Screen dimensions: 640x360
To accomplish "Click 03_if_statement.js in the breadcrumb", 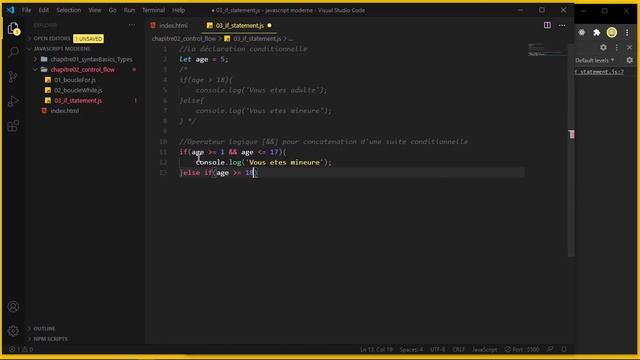I will point(257,39).
